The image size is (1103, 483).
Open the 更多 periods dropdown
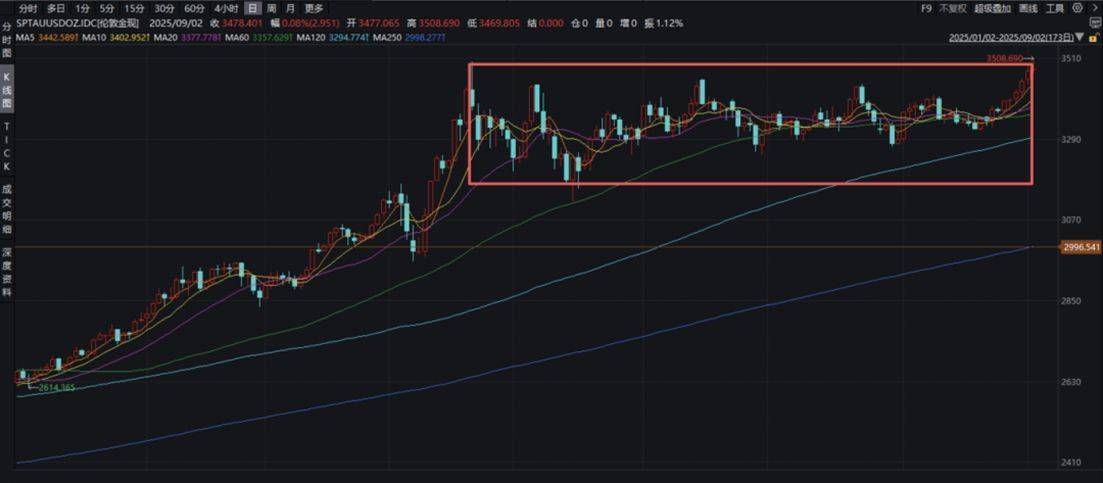click(313, 8)
